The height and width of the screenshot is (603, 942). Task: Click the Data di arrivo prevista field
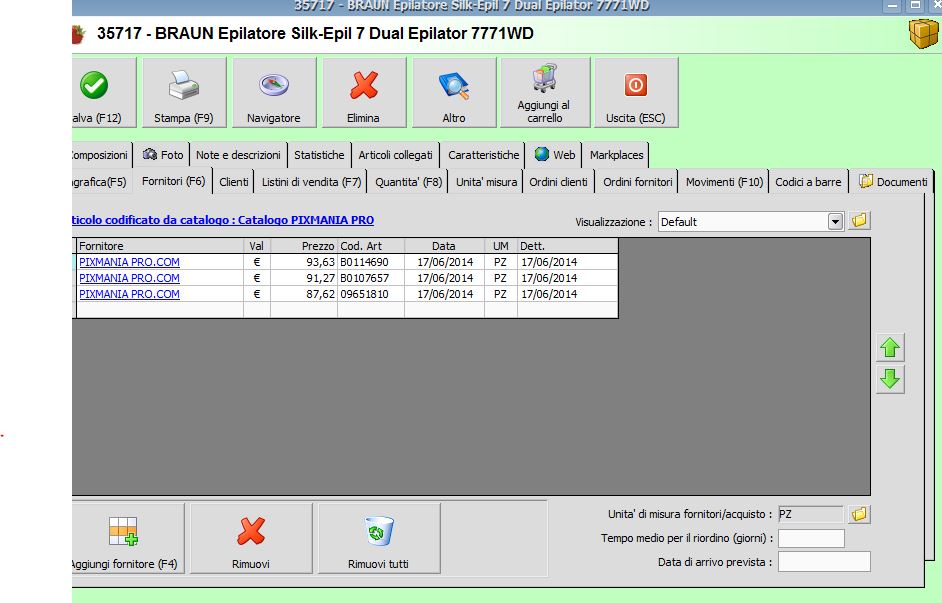(824, 562)
